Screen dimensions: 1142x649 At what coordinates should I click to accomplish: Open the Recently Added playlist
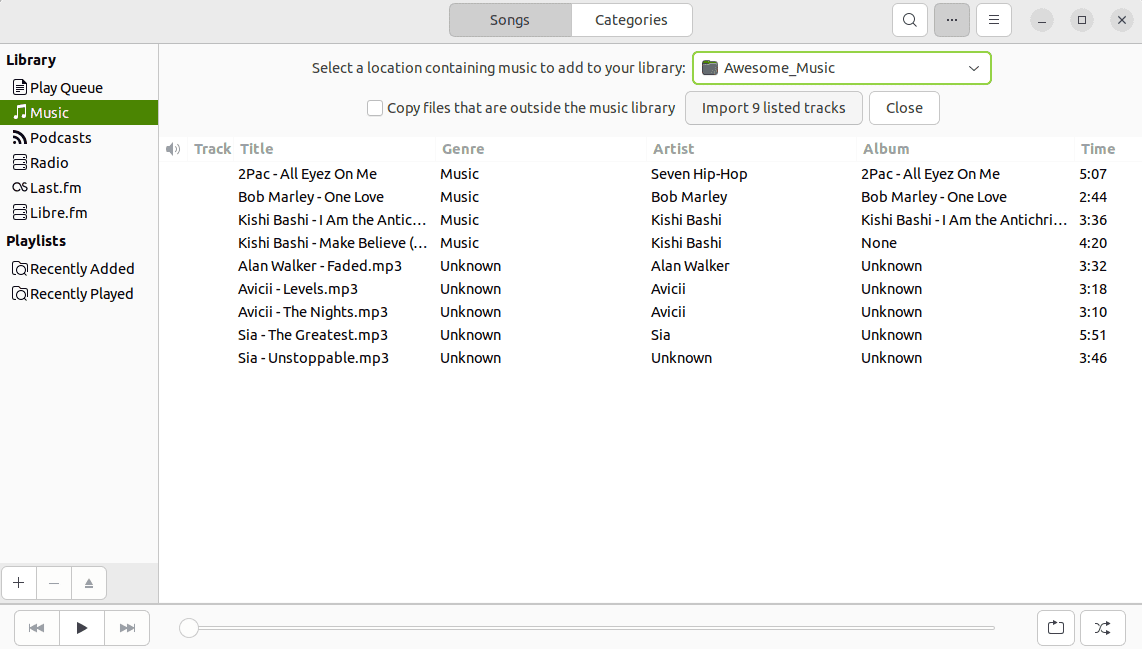[81, 268]
